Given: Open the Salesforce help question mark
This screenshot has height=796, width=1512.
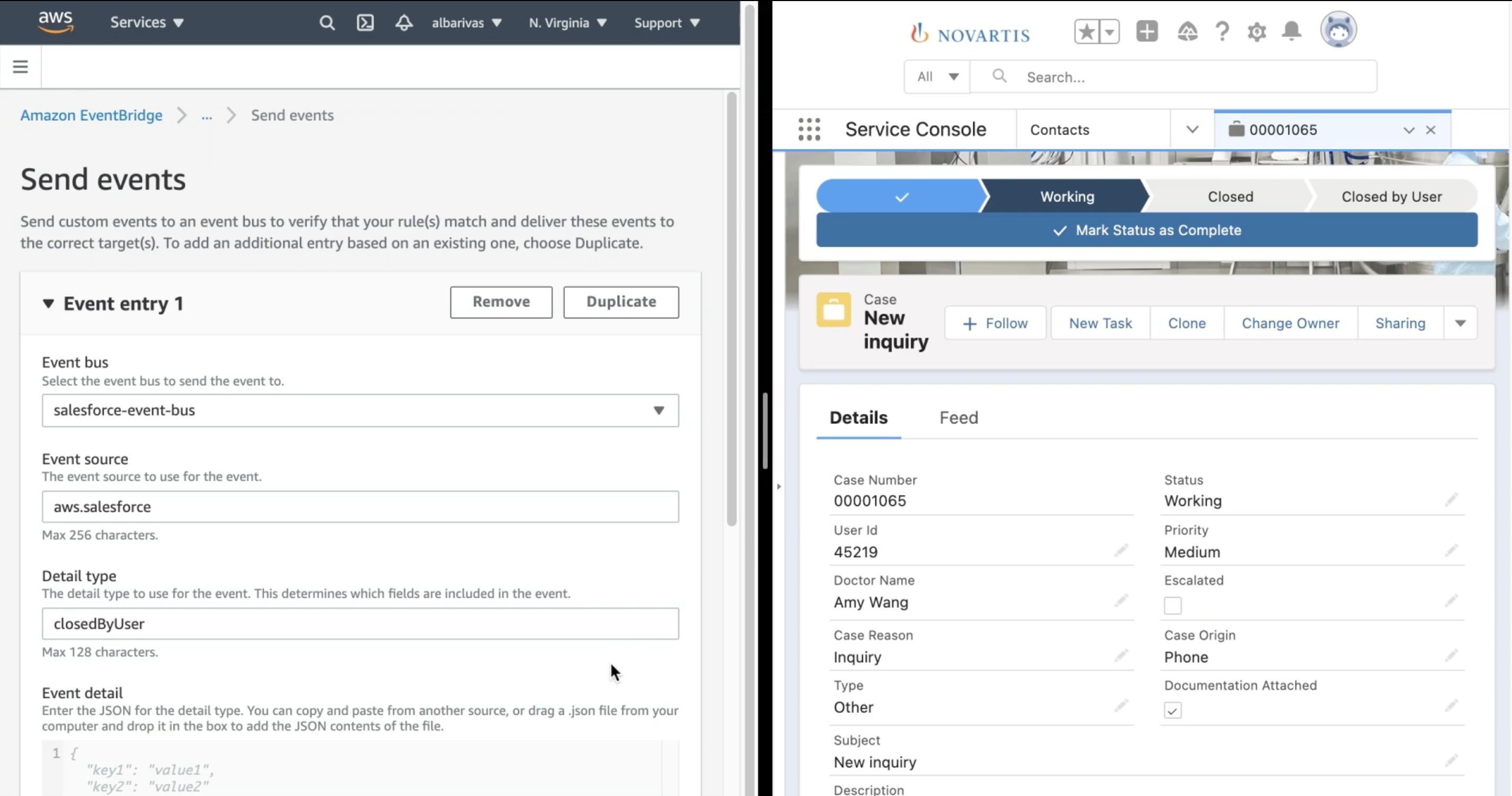Looking at the screenshot, I should click(1223, 31).
